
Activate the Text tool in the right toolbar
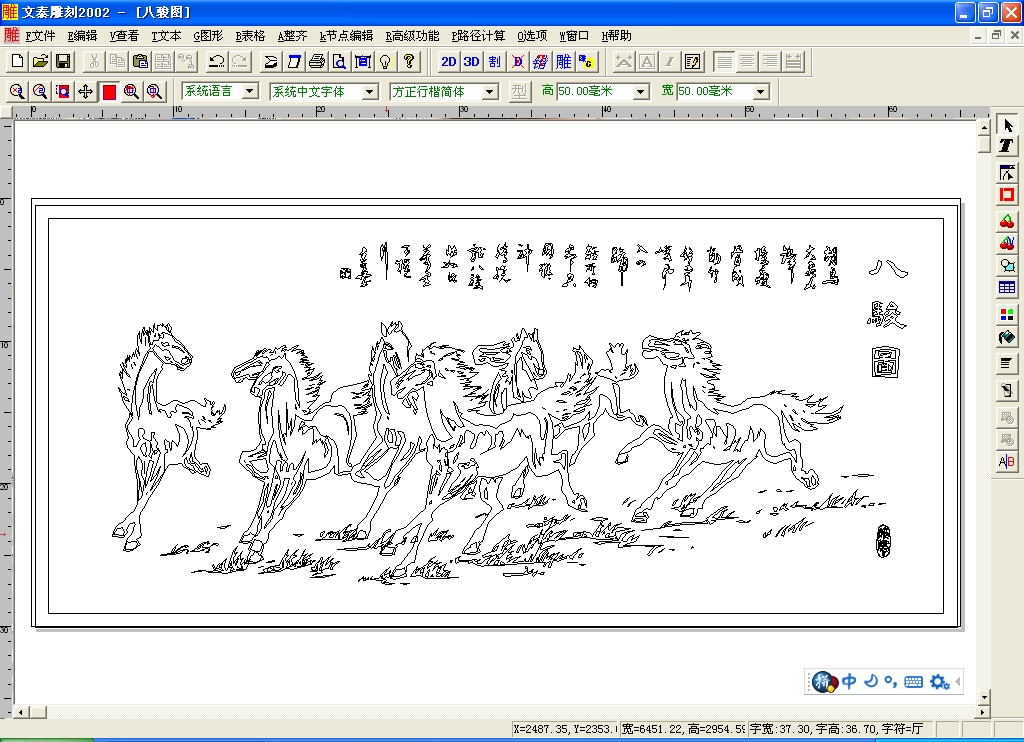(x=1008, y=148)
